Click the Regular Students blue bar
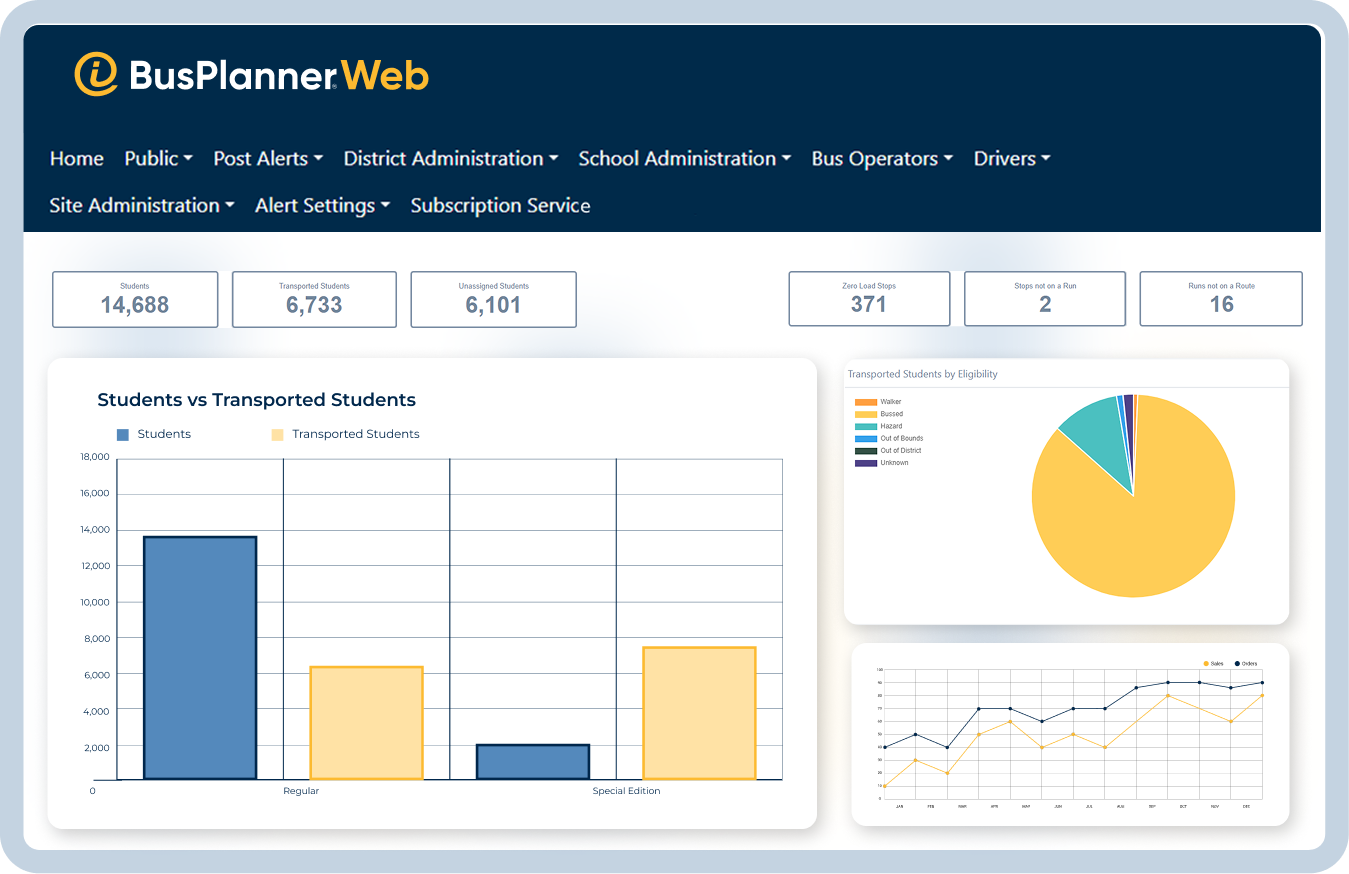The image size is (1349, 874). click(x=200, y=657)
